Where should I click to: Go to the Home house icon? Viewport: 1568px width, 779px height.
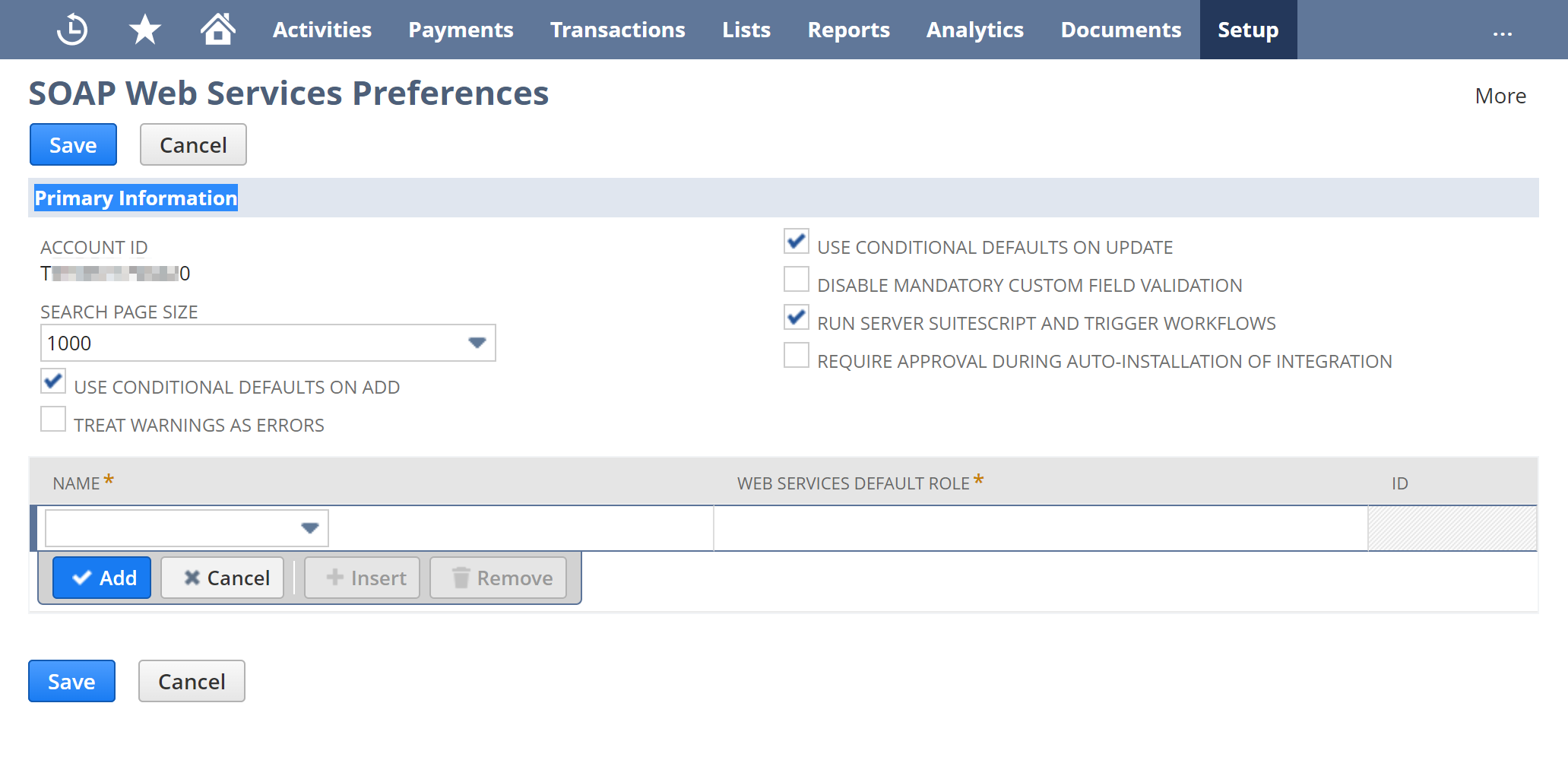217,30
